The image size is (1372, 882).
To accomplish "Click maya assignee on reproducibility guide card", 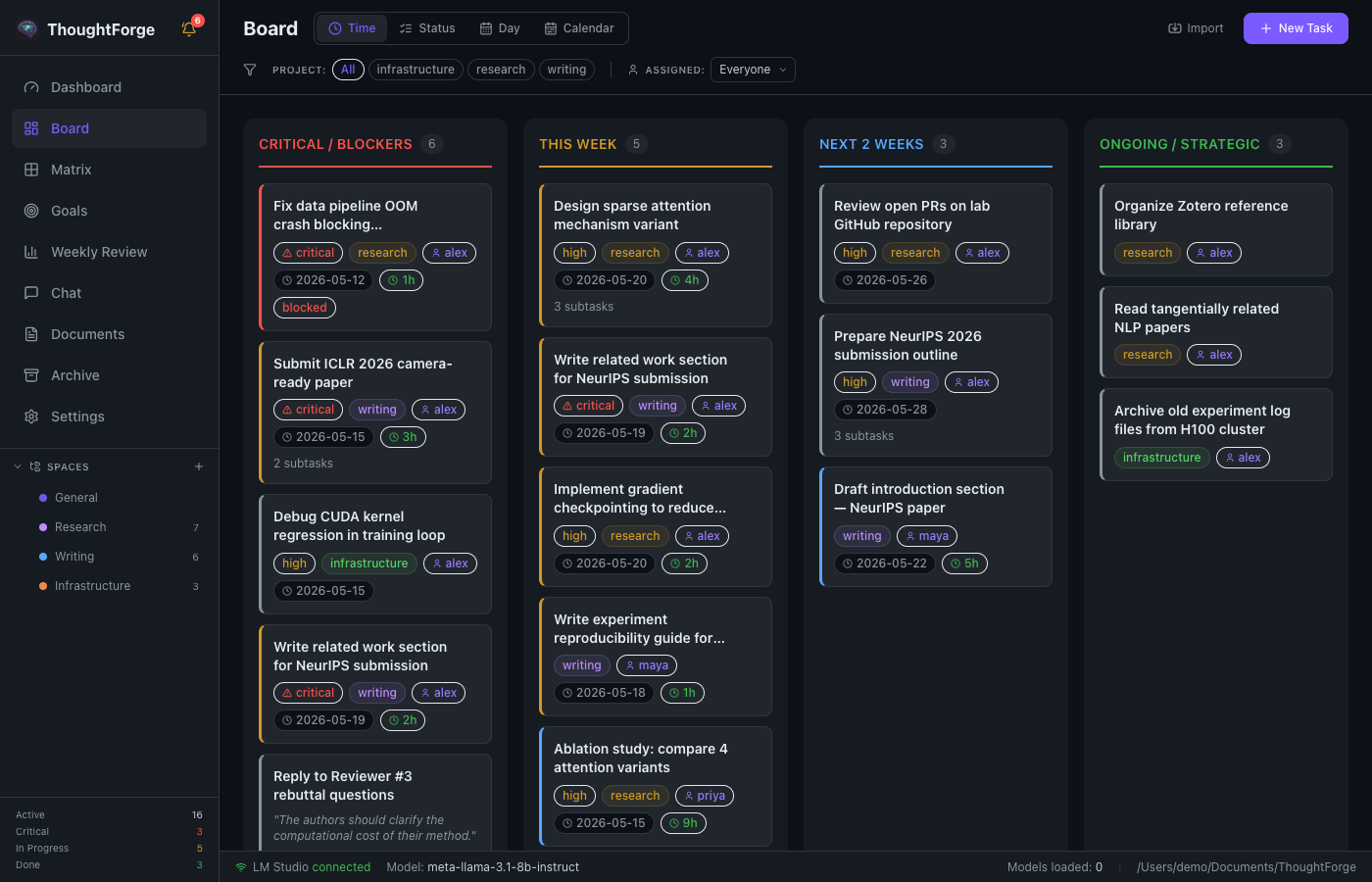I will pyautogui.click(x=647, y=665).
